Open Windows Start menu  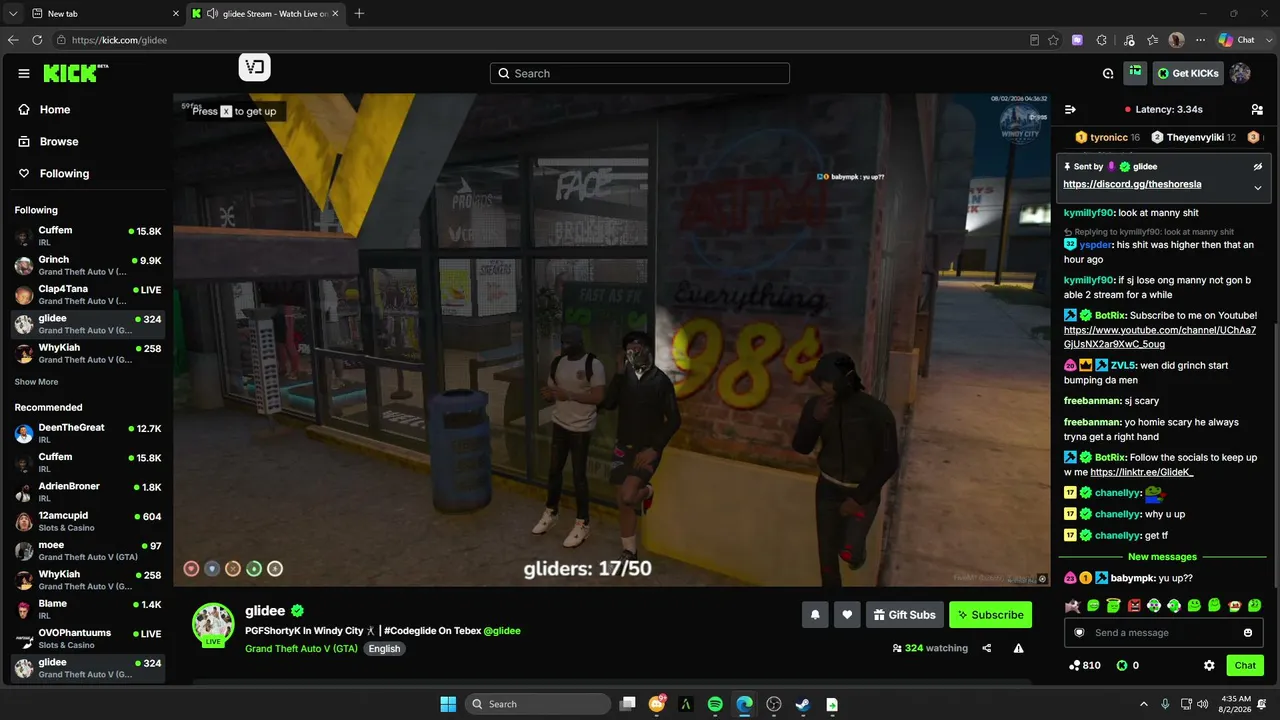(x=448, y=704)
